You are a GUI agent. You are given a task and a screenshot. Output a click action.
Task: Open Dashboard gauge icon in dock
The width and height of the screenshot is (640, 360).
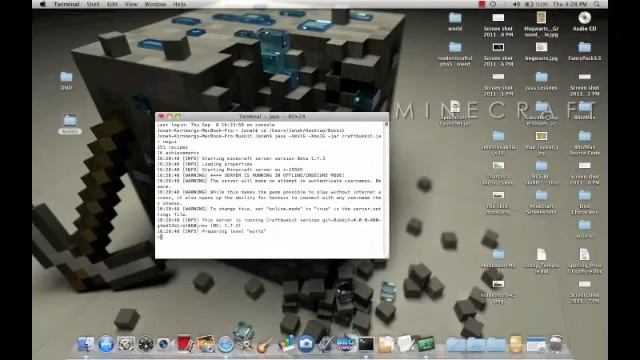coord(146,344)
